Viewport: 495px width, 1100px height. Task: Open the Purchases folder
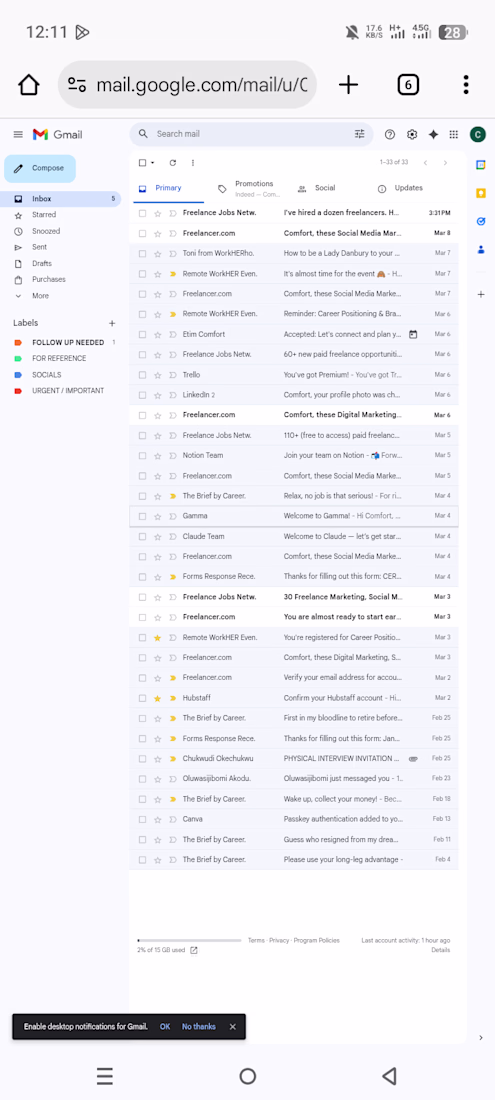click(48, 279)
